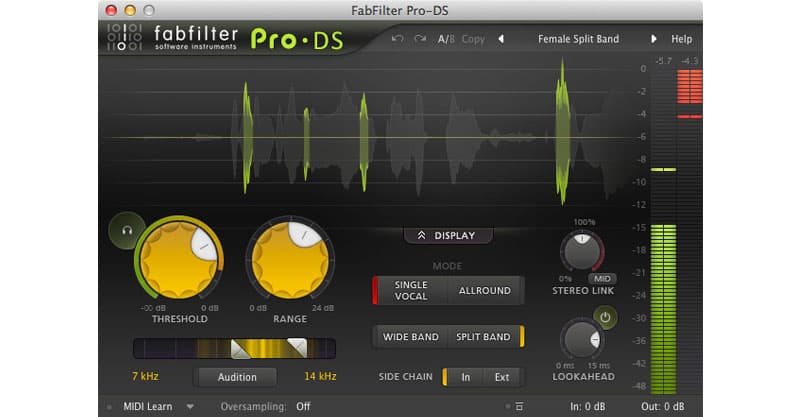This screenshot has width=800, height=417.
Task: Click the 7 kHz frequency value
Action: coord(145,376)
